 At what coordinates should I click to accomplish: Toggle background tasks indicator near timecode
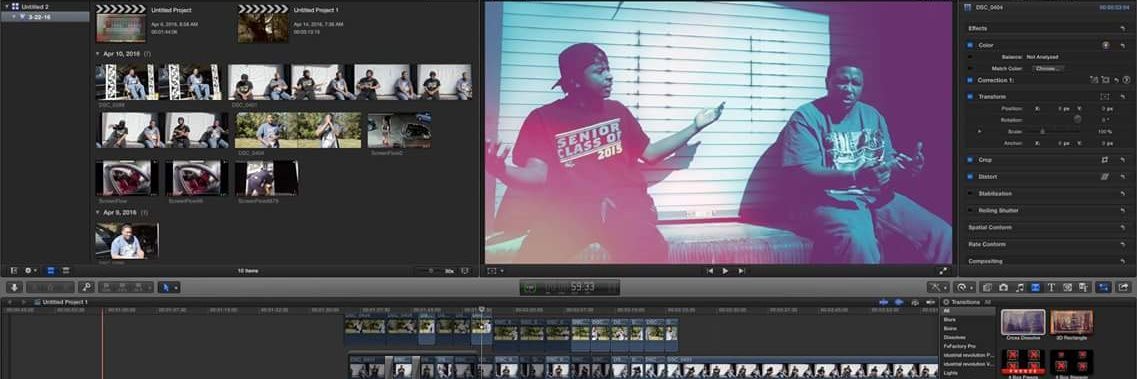[x=531, y=288]
